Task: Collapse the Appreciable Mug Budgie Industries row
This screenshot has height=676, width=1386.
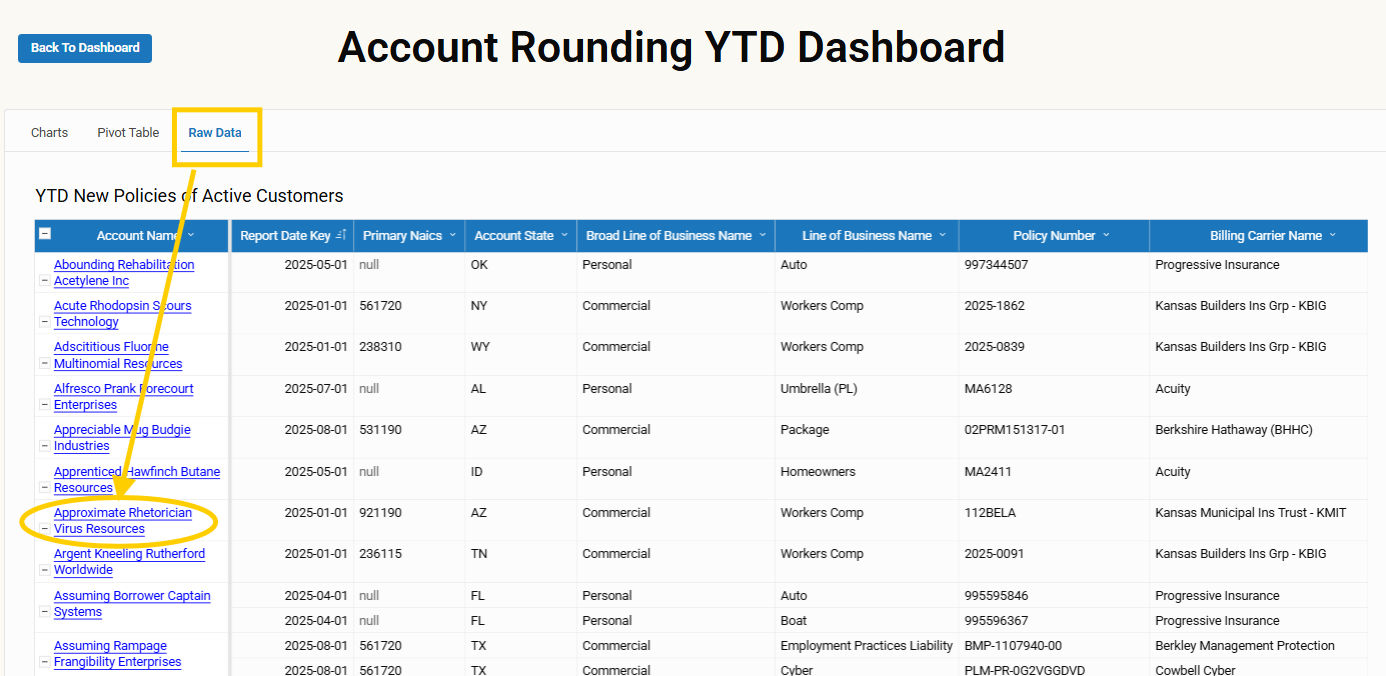Action: click(44, 446)
